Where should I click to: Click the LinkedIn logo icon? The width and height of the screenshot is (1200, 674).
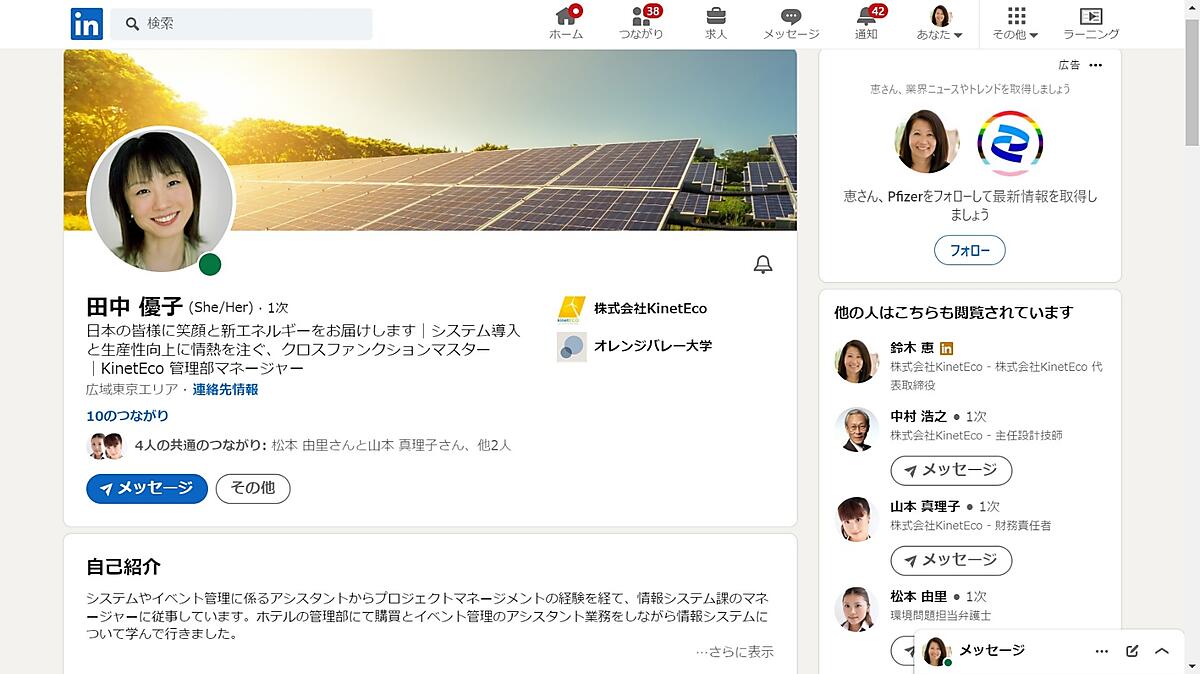tap(86, 23)
